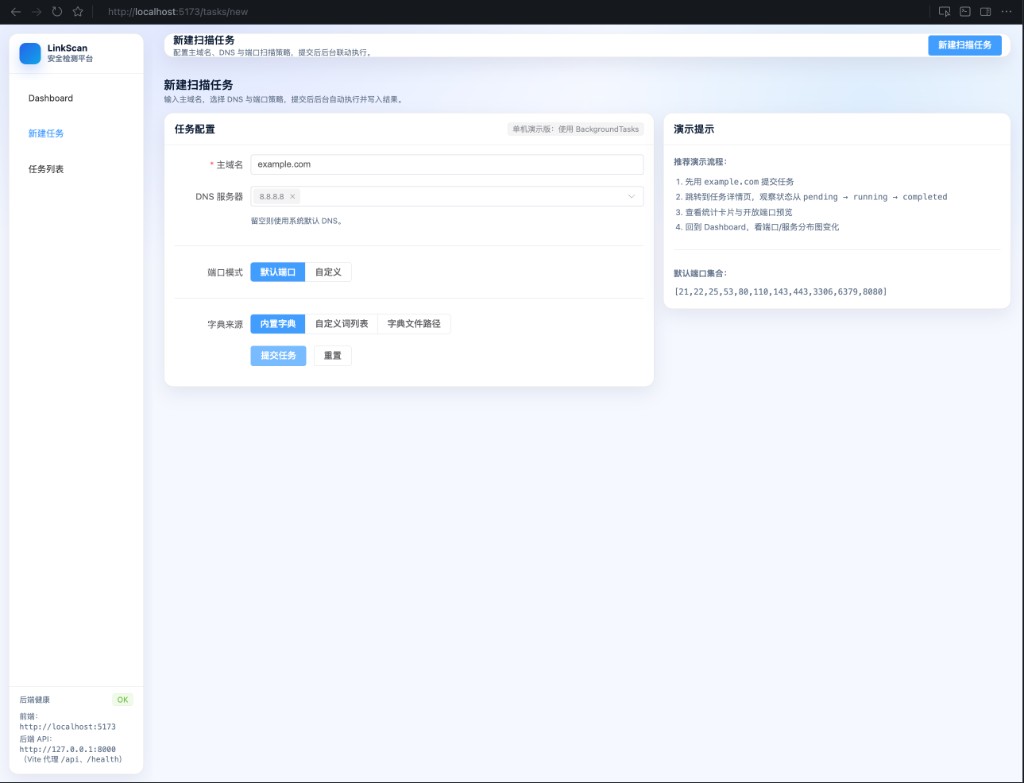Image resolution: width=1024 pixels, height=783 pixels.
Task: Open 任务列表 in the sidebar
Action: click(46, 169)
